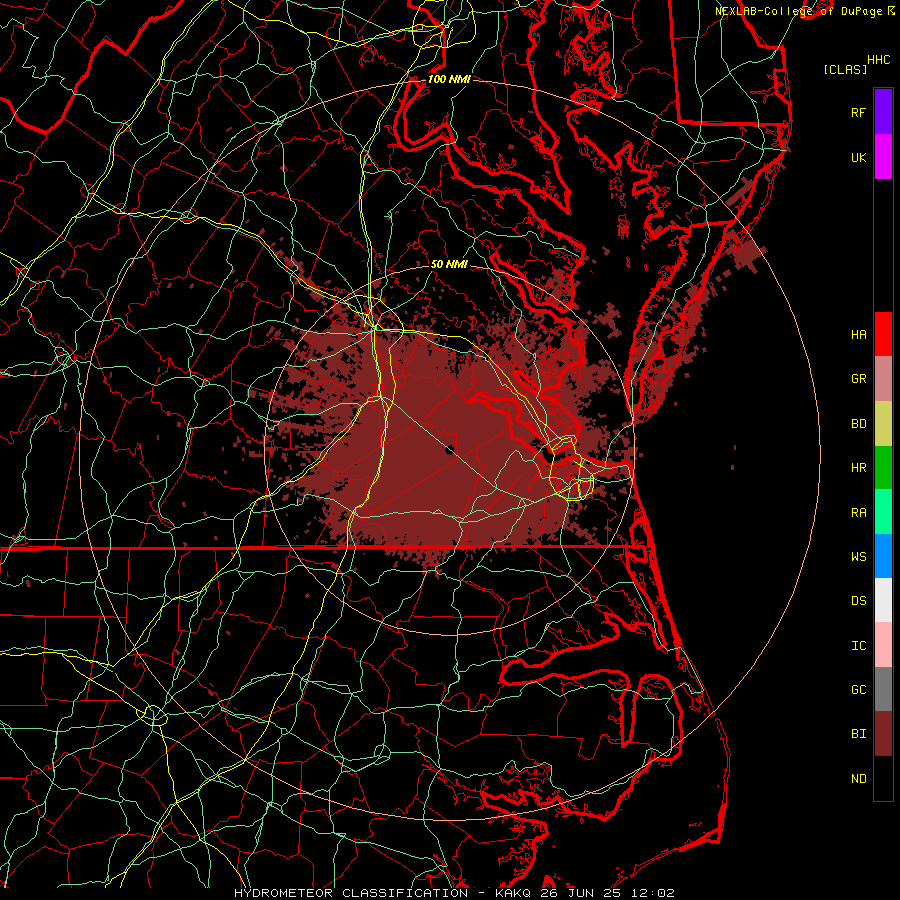This screenshot has width=900, height=900.
Task: Click the 50 NMI range ring label
Action: point(449,264)
